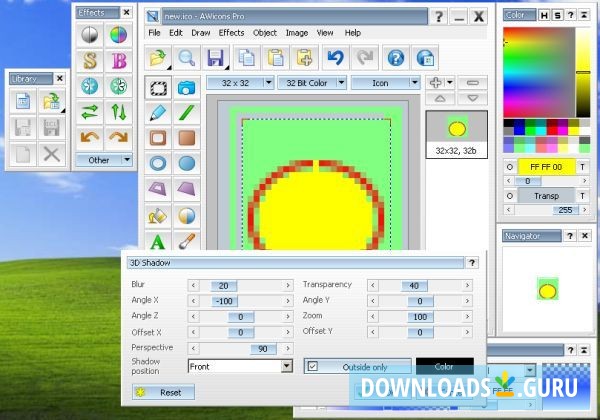600x420 pixels.
Task: Click the Open file toolbar icon
Action: click(x=158, y=58)
